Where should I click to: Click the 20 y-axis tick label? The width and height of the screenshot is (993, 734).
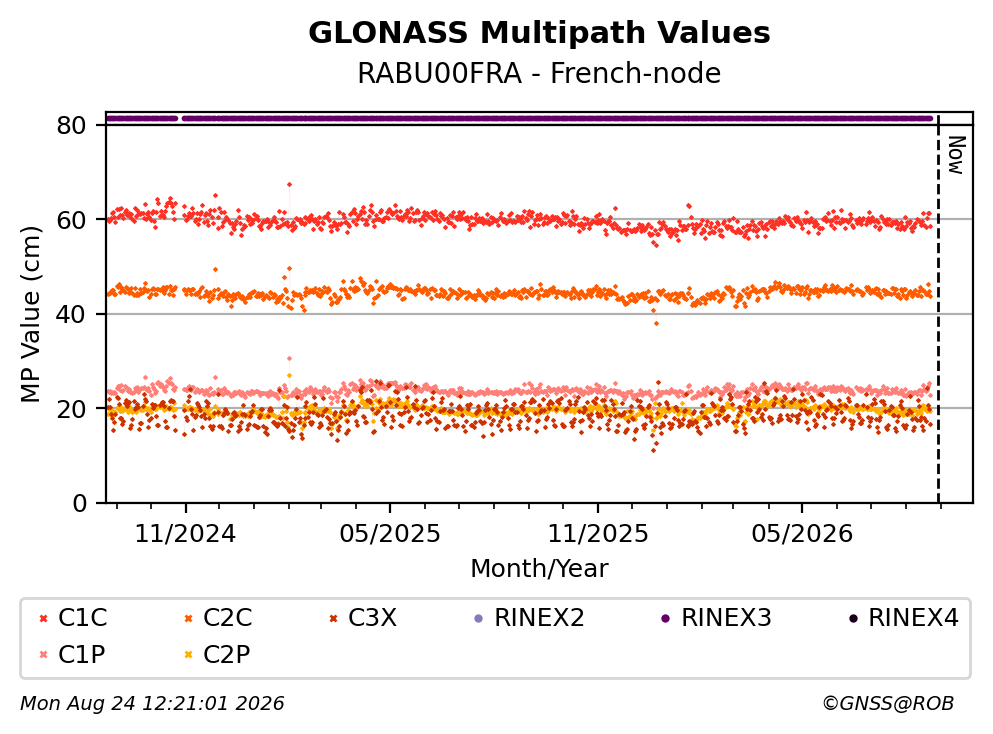point(71,408)
